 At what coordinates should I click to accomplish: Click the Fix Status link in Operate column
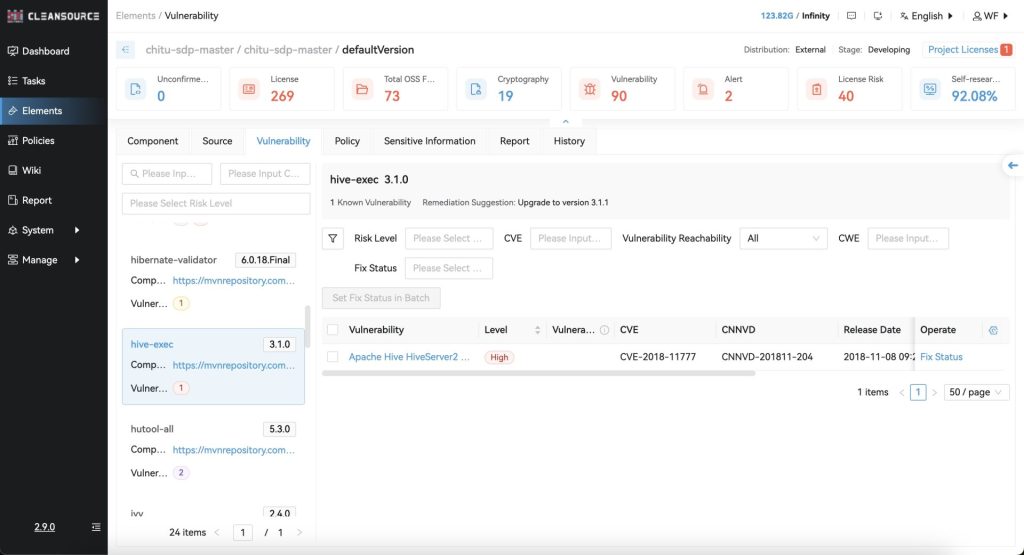tap(941, 357)
